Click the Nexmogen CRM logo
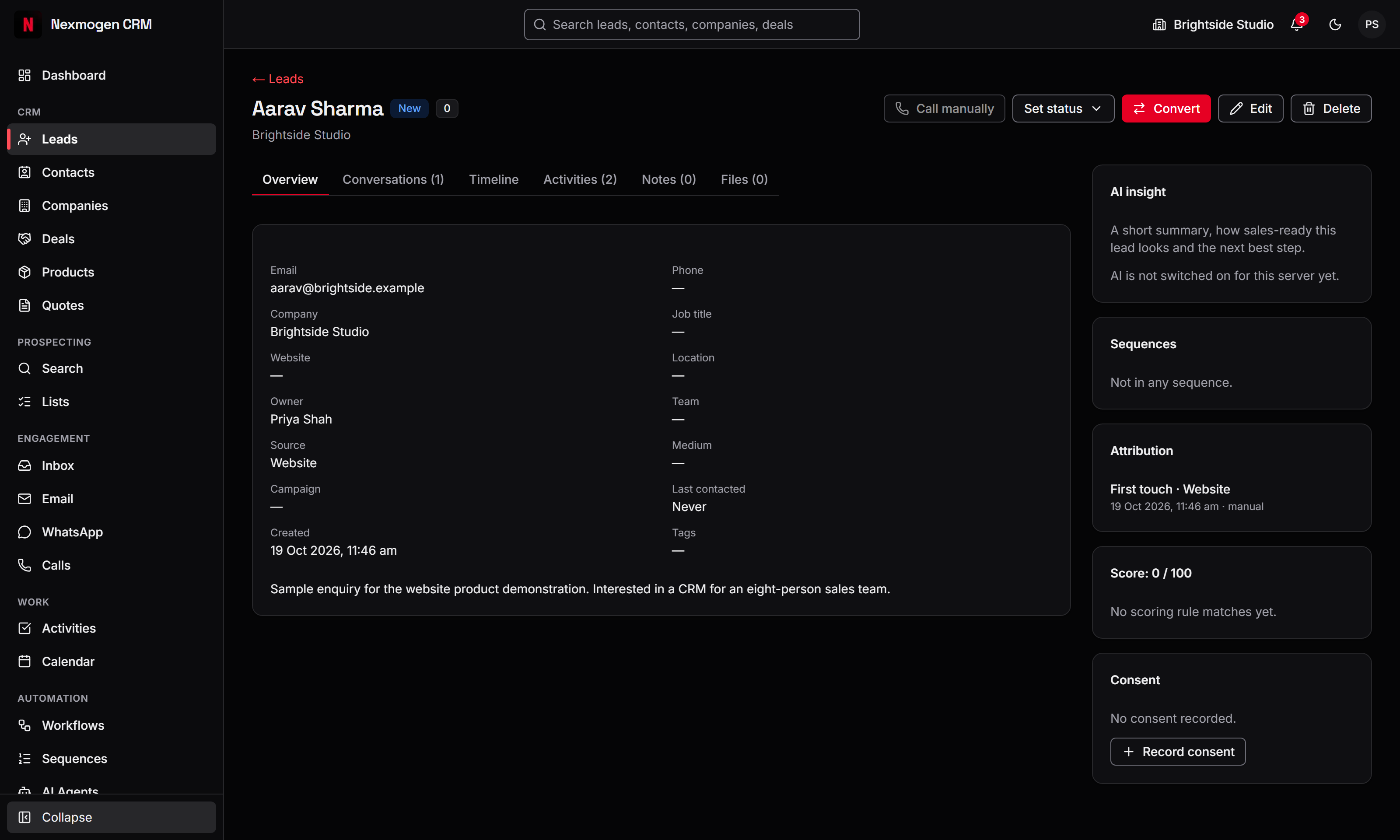This screenshot has height=840, width=1400. pos(28,24)
